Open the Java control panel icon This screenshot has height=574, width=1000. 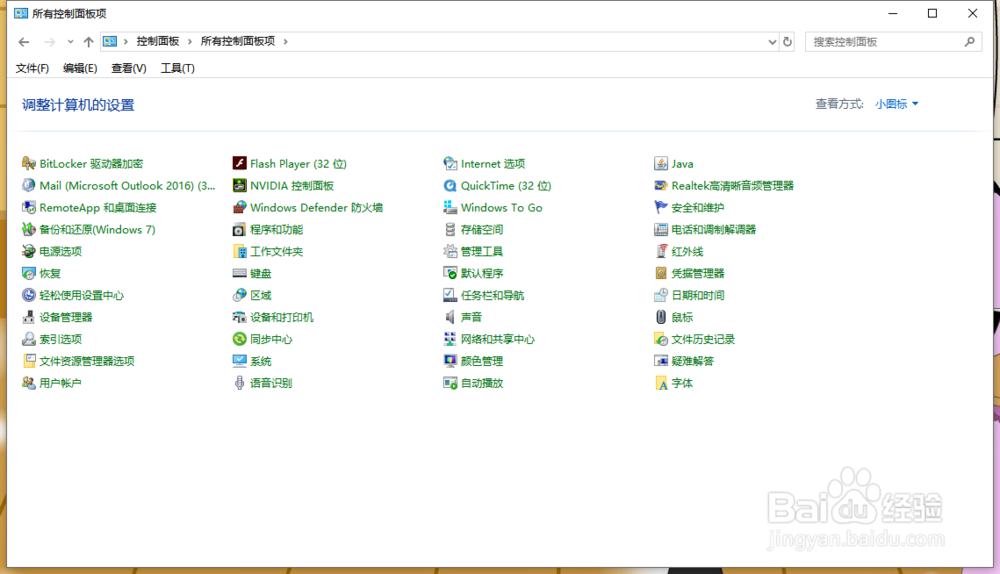pyautogui.click(x=661, y=163)
